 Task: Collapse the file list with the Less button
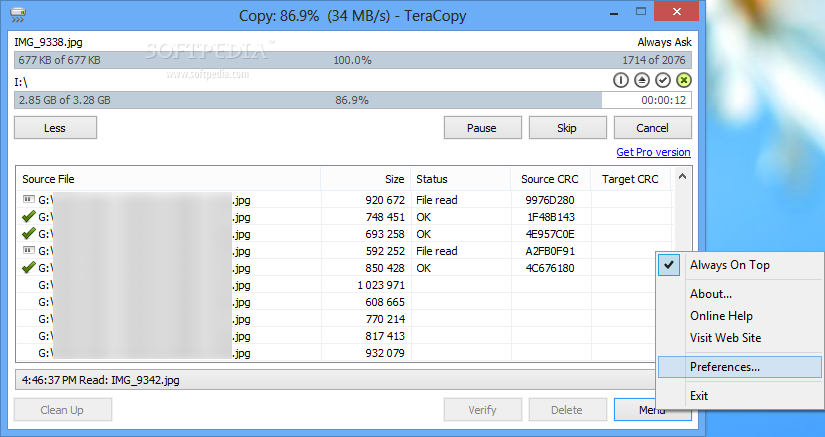click(x=55, y=128)
